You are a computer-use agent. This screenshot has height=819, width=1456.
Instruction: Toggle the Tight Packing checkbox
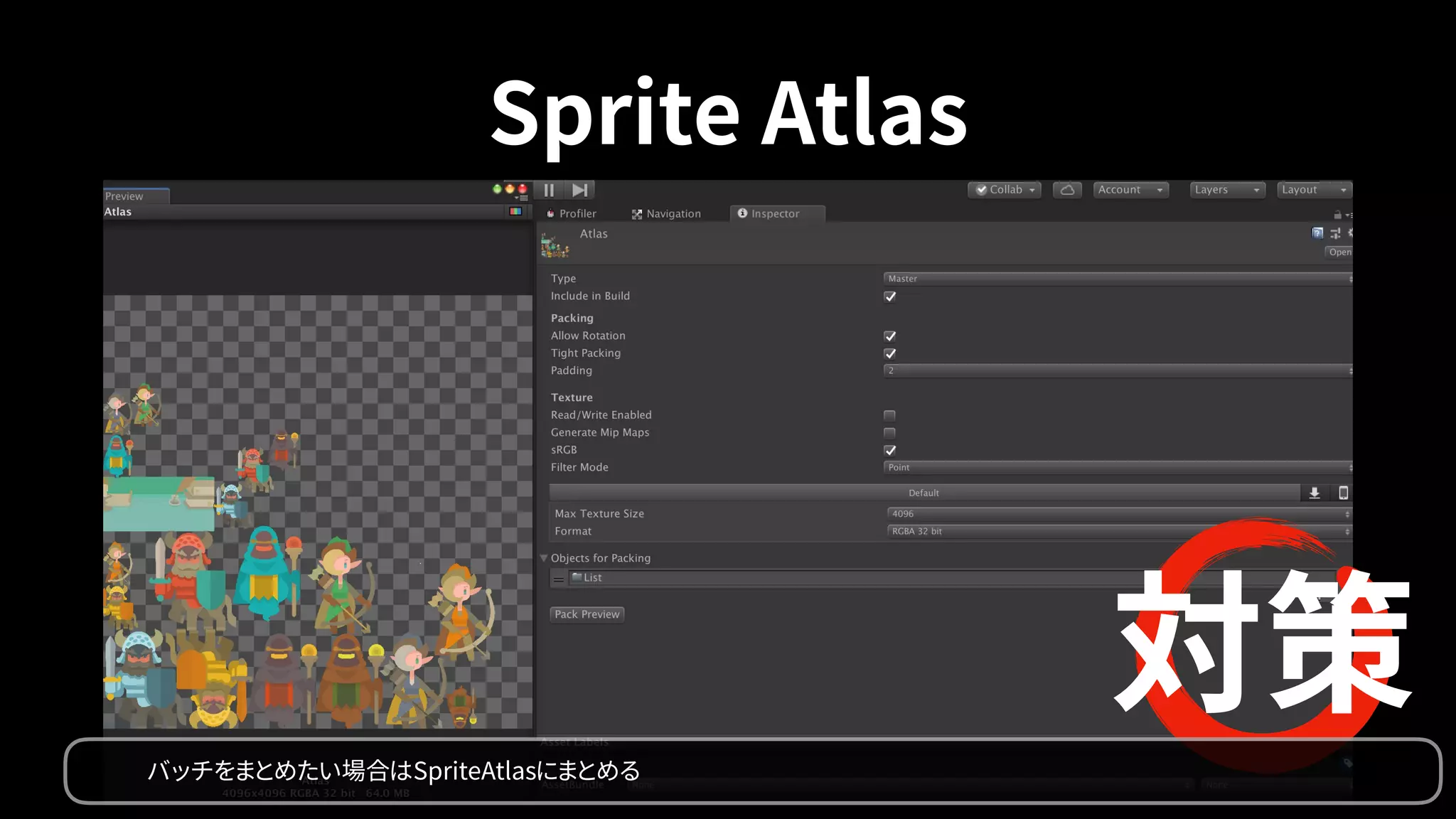[889, 353]
